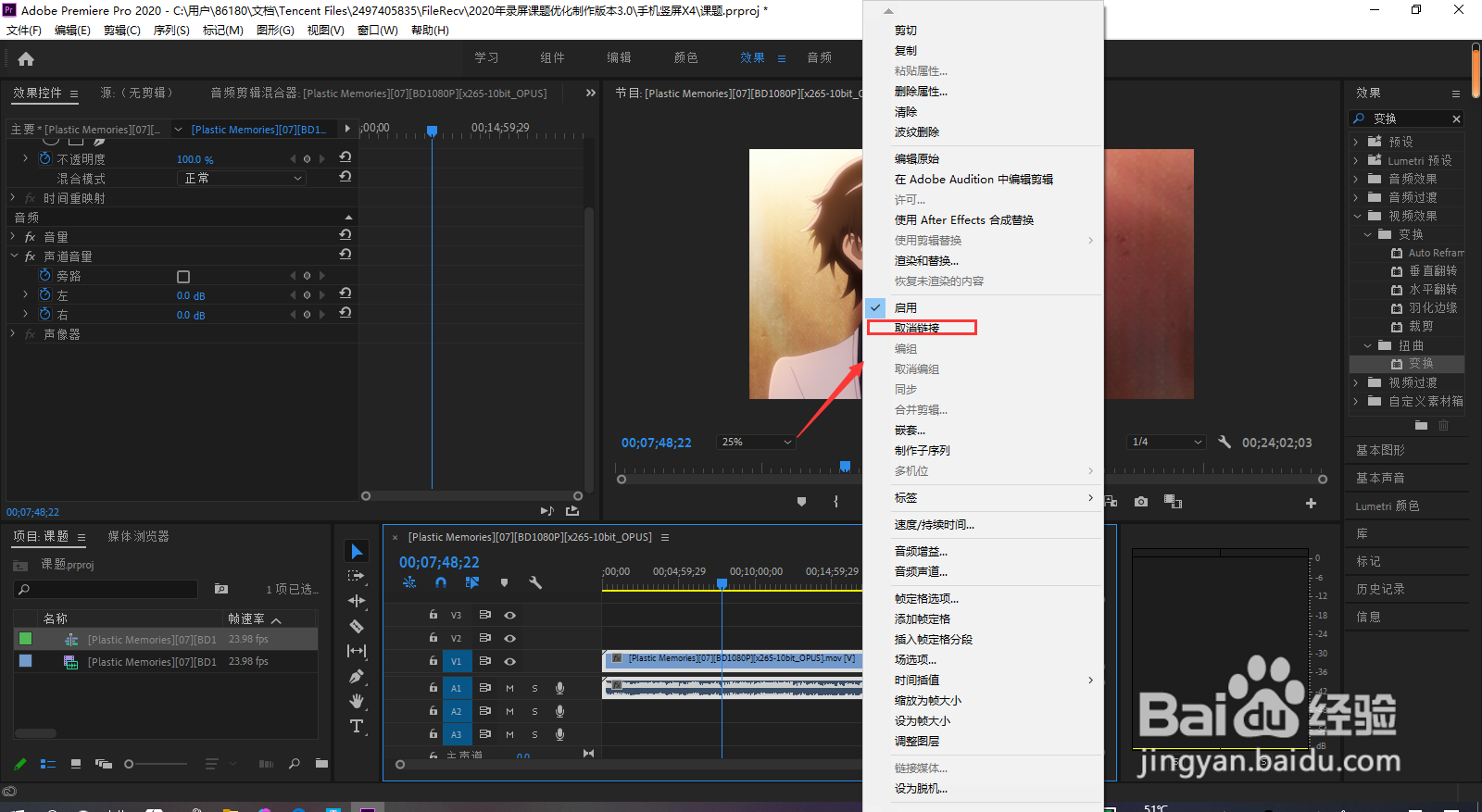Open new custom bin in Effects panel

tap(1422, 425)
